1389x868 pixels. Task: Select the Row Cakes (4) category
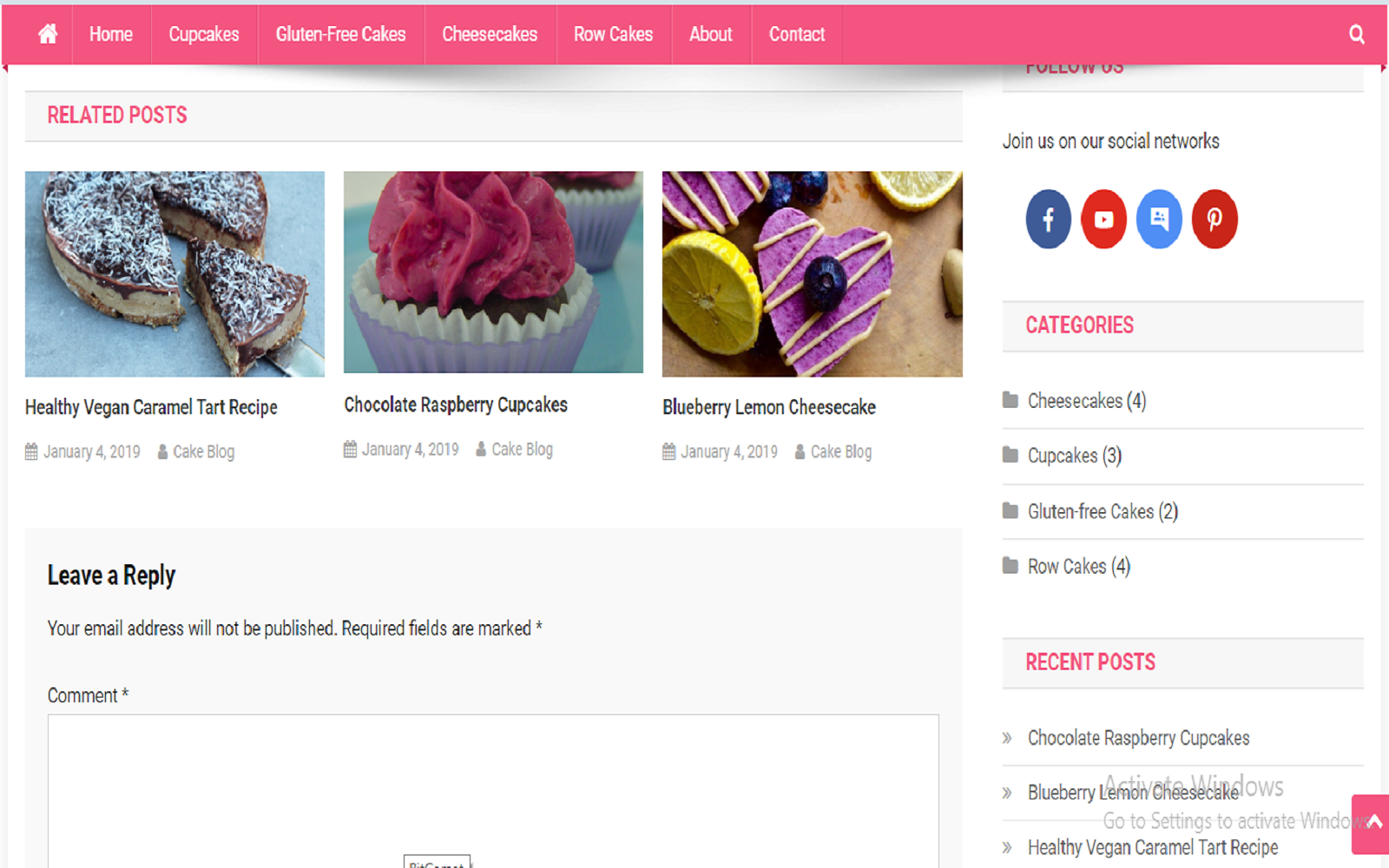[x=1079, y=567]
